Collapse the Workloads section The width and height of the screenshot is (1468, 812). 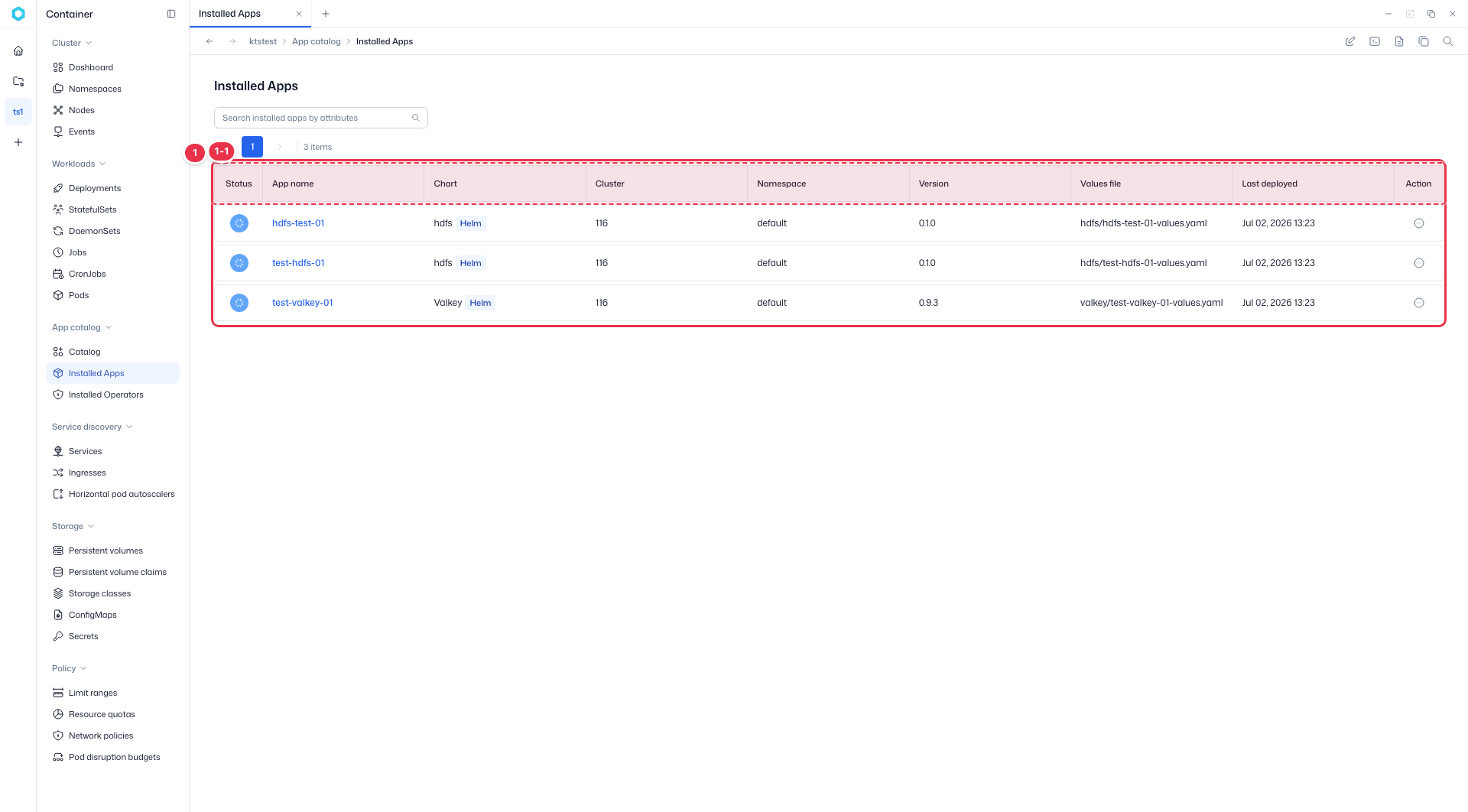click(x=79, y=164)
